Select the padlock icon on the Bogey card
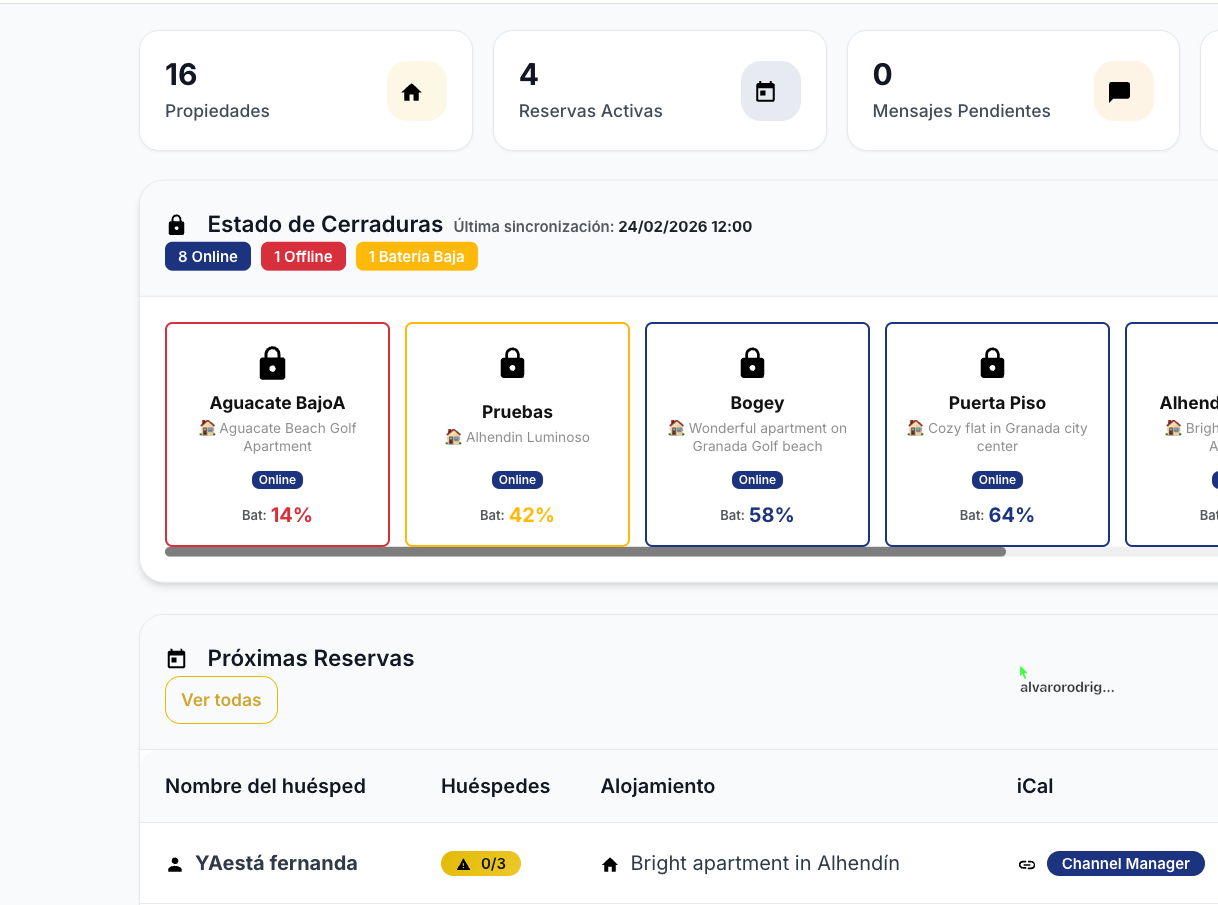This screenshot has height=905, width=1218. [x=757, y=363]
